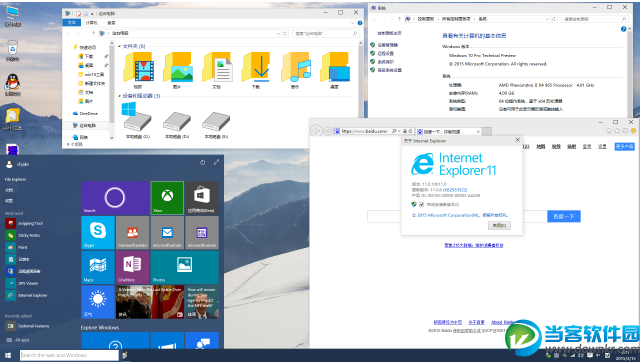The width and height of the screenshot is (641, 363).
Task: Open the QQ penguin desktop icon
Action: [x=12, y=85]
